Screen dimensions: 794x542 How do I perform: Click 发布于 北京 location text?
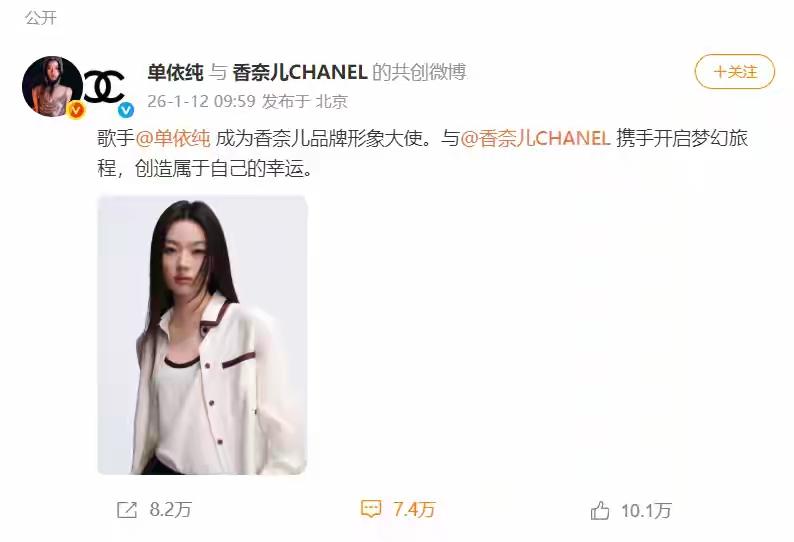click(x=305, y=101)
